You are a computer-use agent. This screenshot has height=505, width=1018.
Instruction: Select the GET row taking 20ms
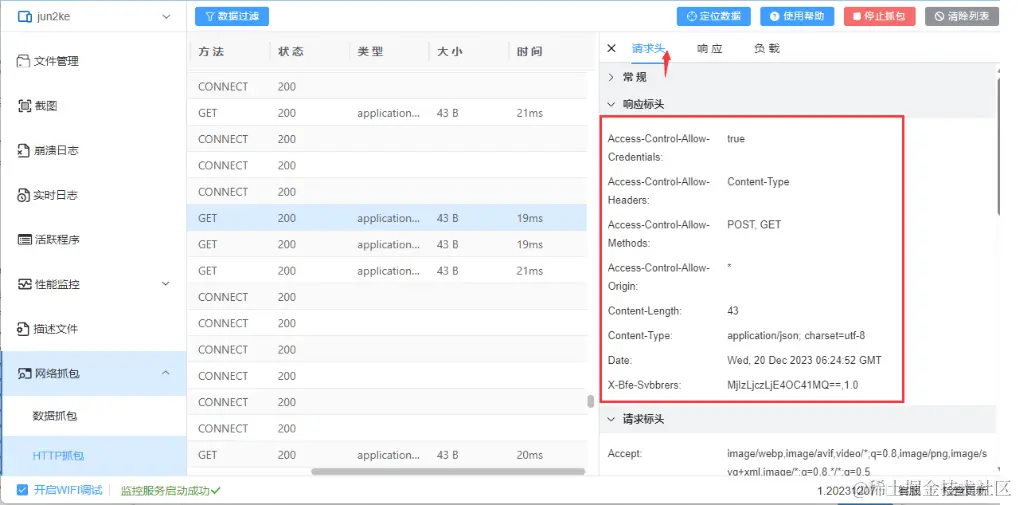tap(387, 455)
